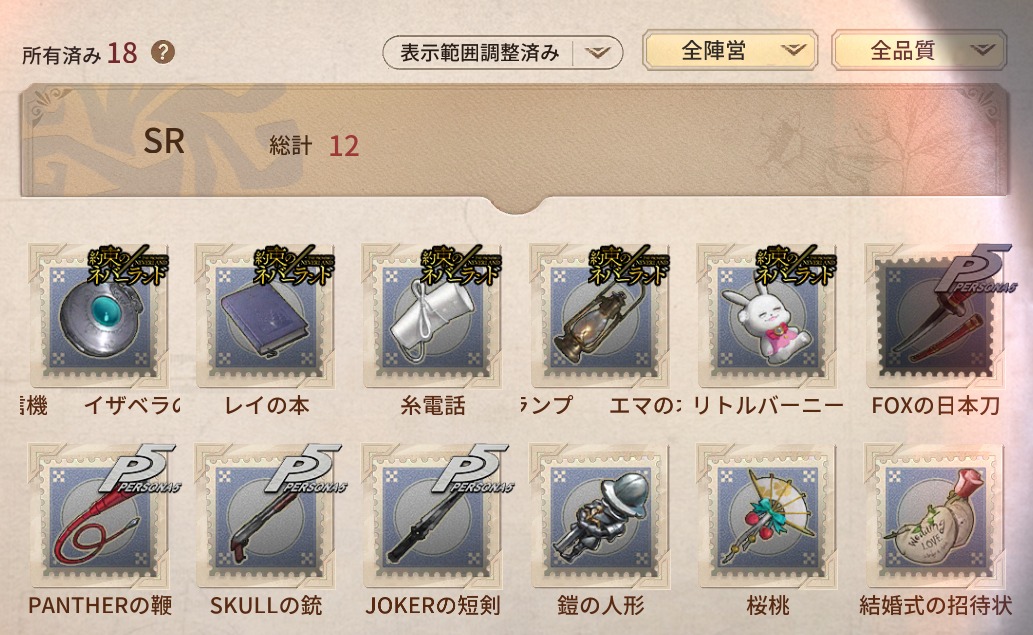The width and height of the screenshot is (1033, 635).
Task: Select the 結婚式の招待状 invitation item
Action: pyautogui.click(x=935, y=516)
